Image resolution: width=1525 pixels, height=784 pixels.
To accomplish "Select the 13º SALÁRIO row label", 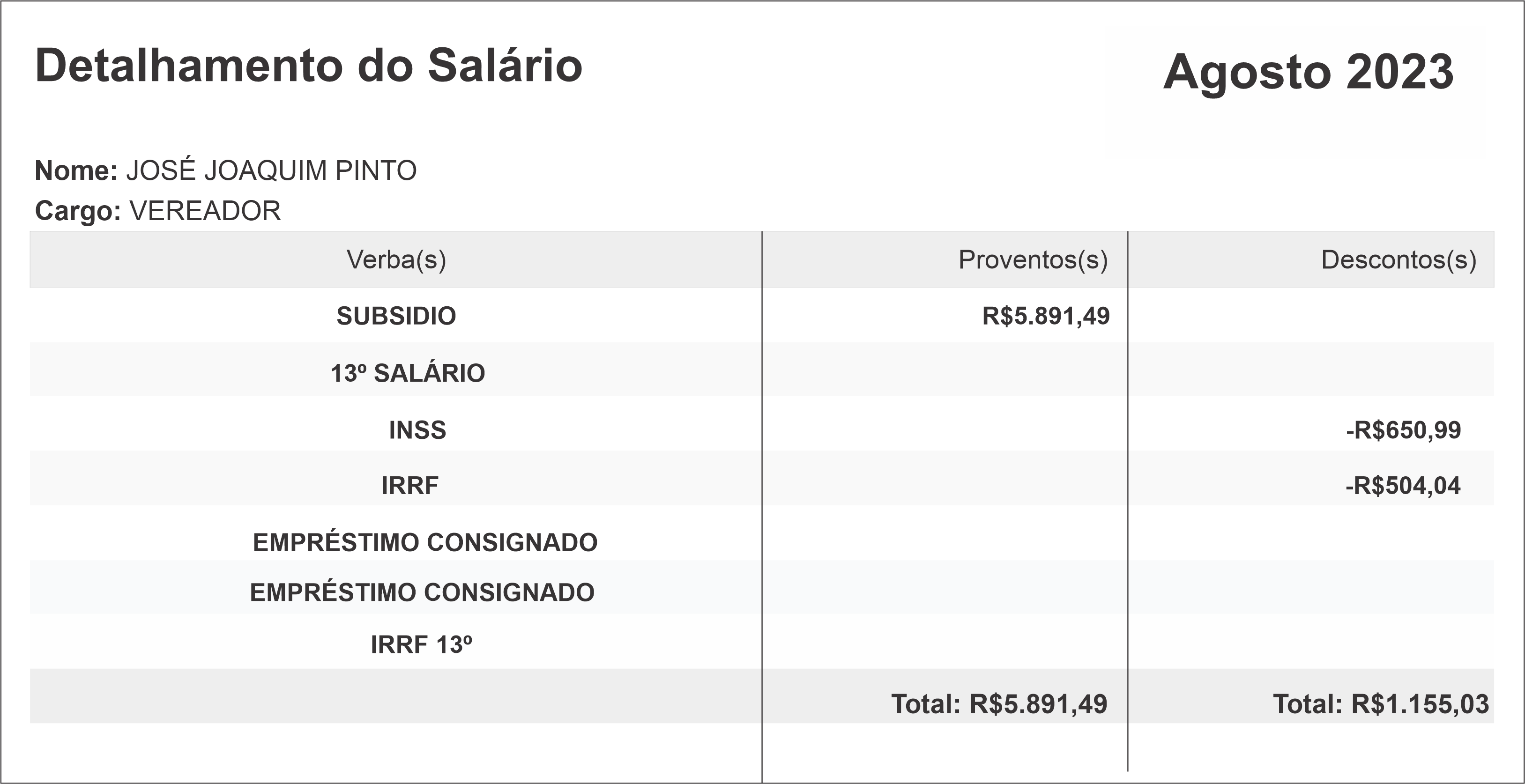I will [407, 373].
